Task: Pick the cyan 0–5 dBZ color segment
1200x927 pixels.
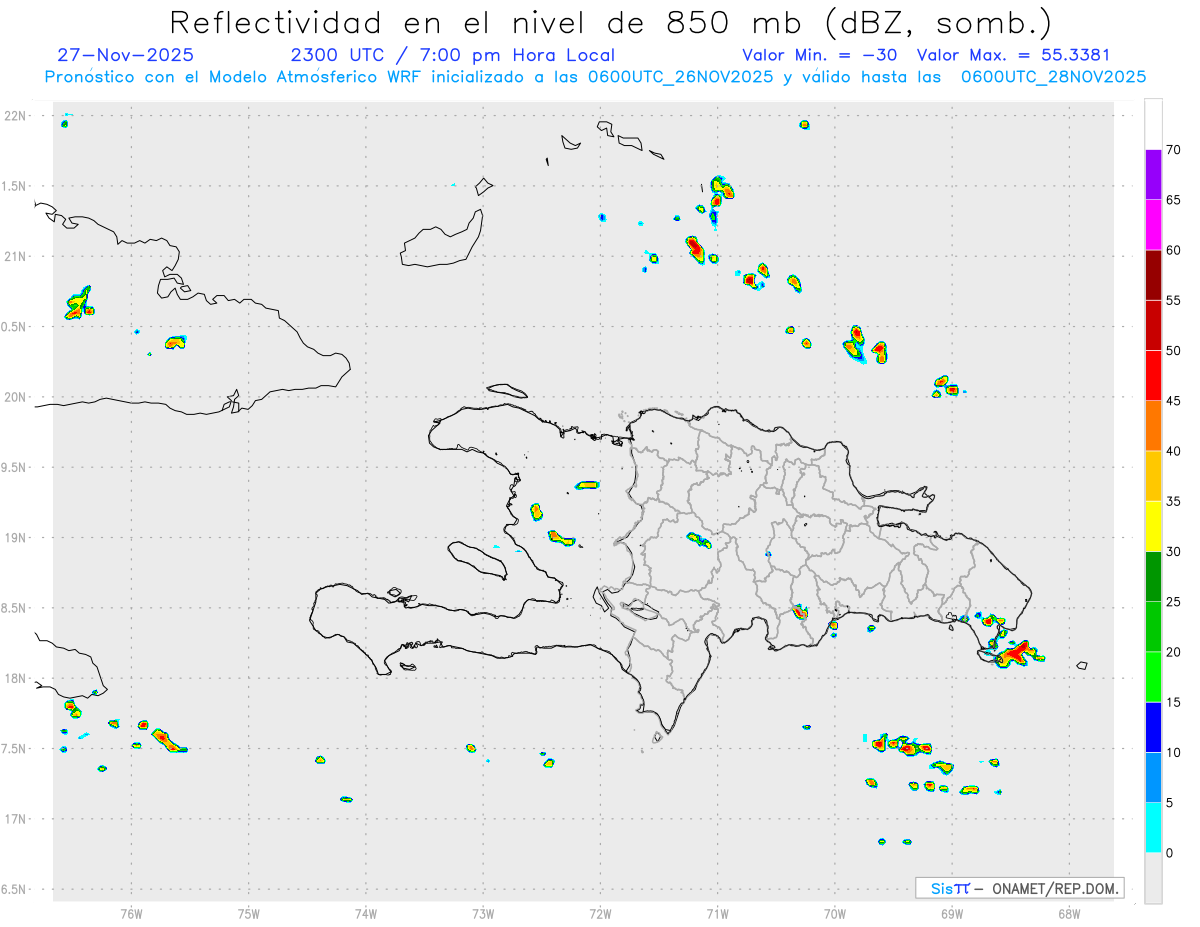Action: (x=1153, y=827)
